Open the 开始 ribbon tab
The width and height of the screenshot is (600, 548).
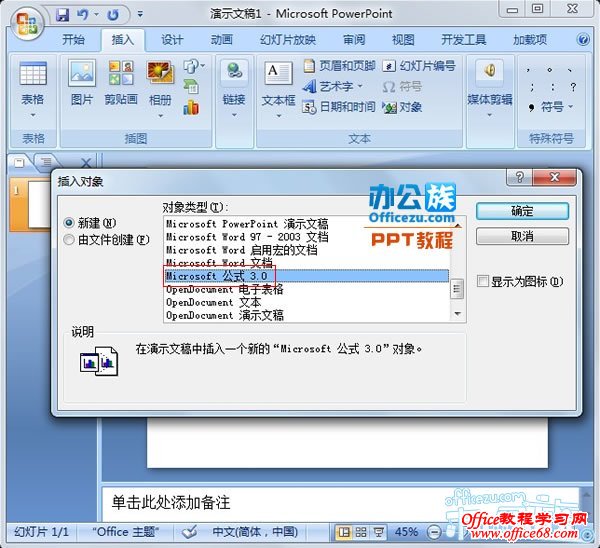[x=73, y=40]
